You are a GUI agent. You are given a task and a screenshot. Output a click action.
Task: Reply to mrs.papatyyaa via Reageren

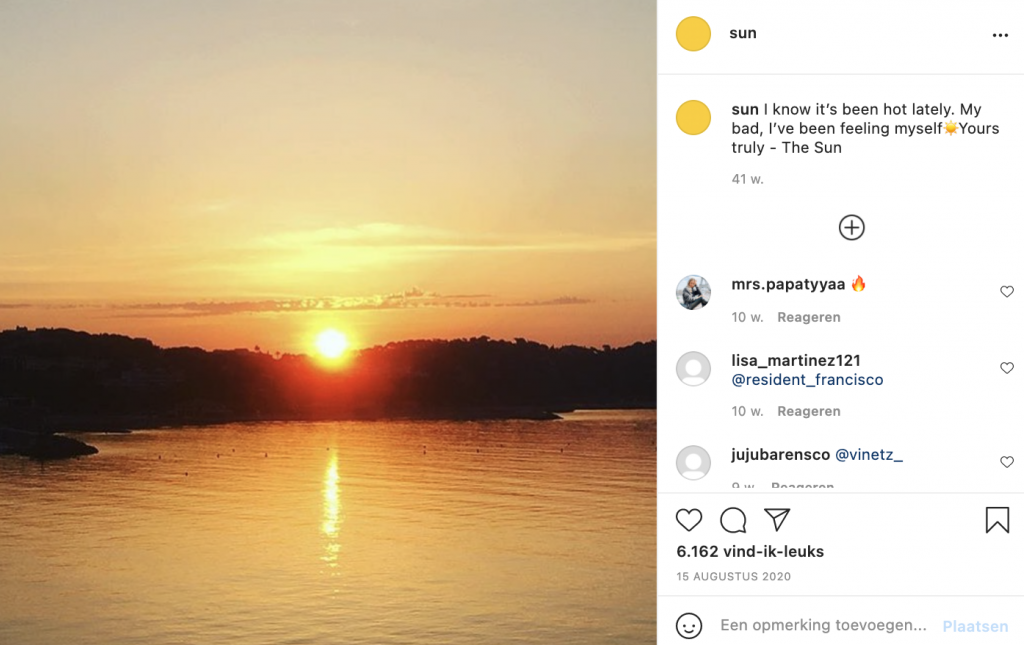click(808, 317)
